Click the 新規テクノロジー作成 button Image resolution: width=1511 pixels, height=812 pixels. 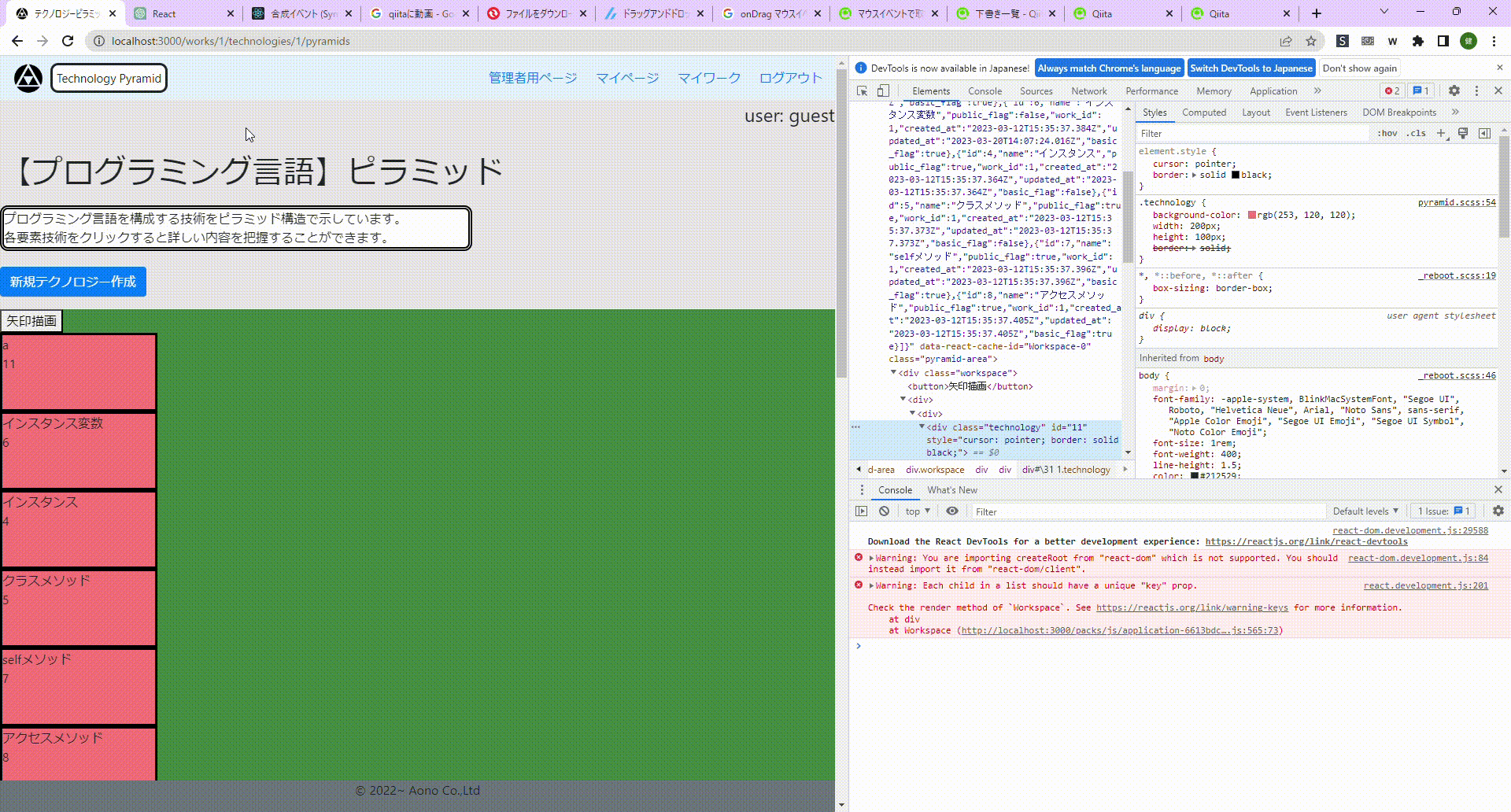coord(73,282)
